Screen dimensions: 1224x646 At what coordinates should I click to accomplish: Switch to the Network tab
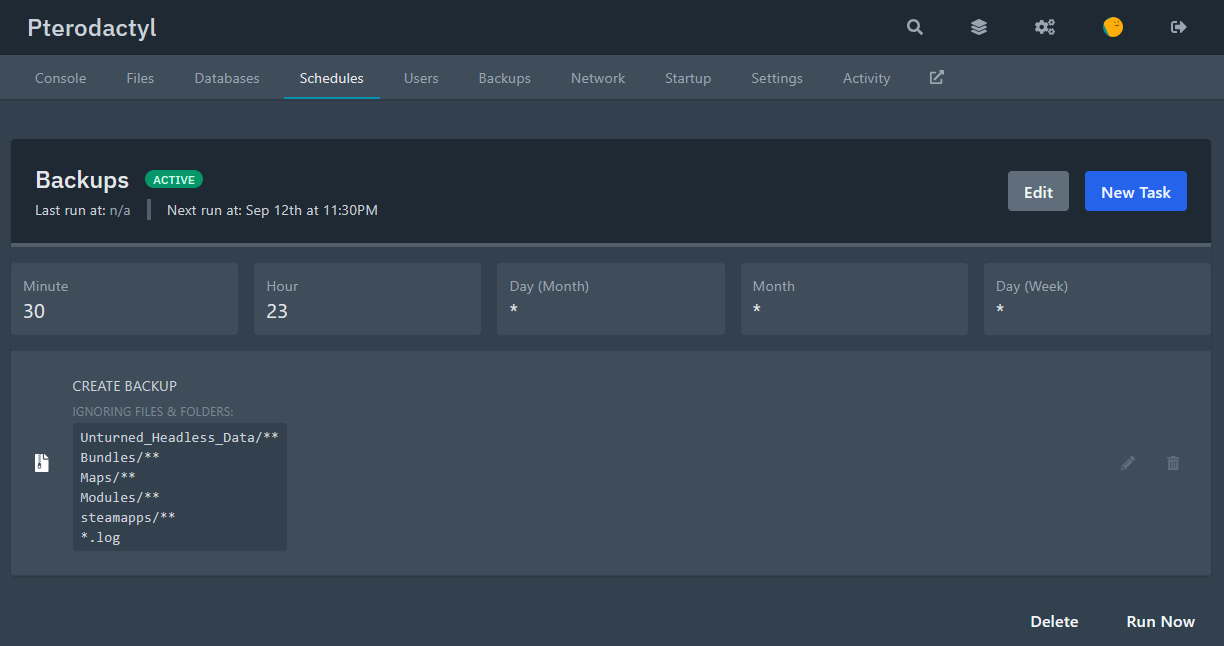[598, 78]
